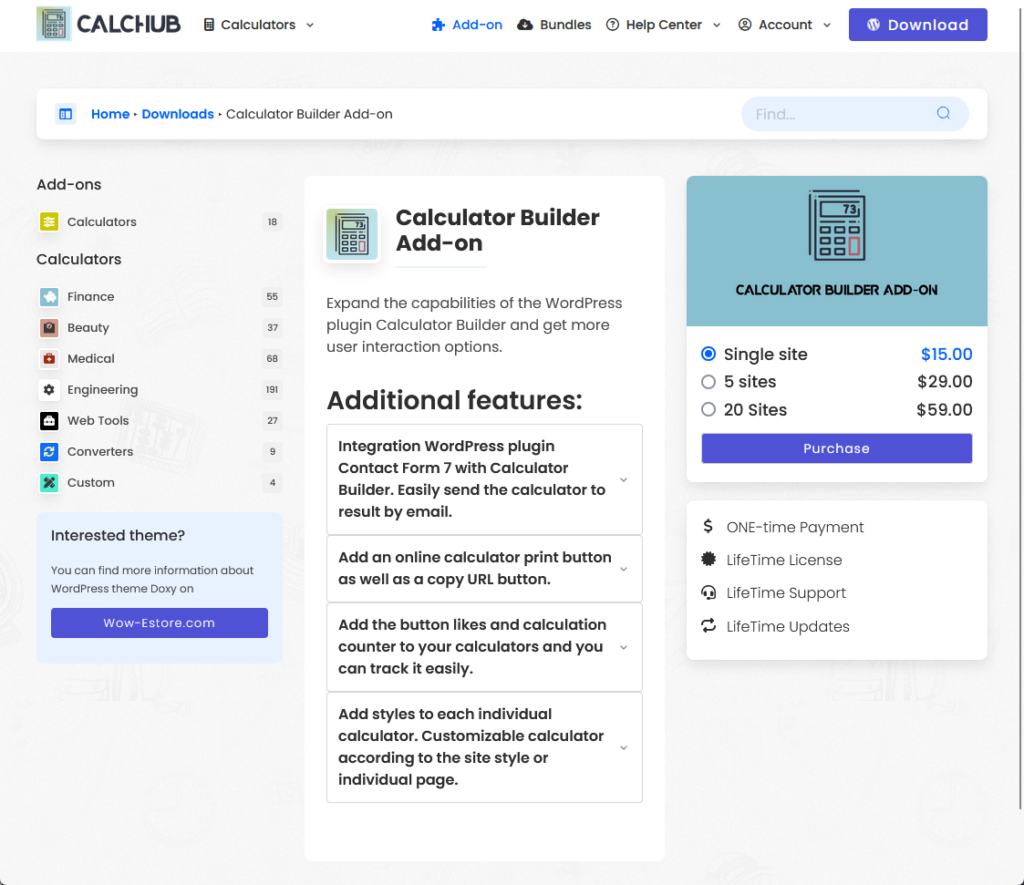Click the Wow-Estore.com button
This screenshot has width=1024, height=885.
click(x=159, y=623)
